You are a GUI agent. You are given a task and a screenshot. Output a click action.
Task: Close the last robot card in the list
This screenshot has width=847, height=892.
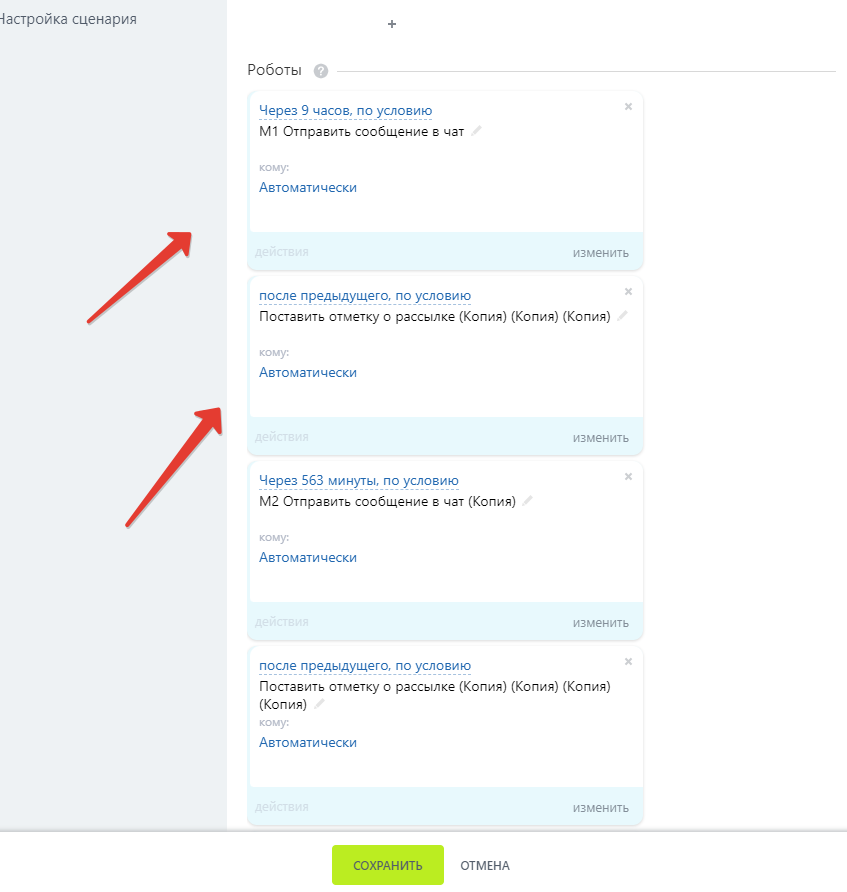628,662
